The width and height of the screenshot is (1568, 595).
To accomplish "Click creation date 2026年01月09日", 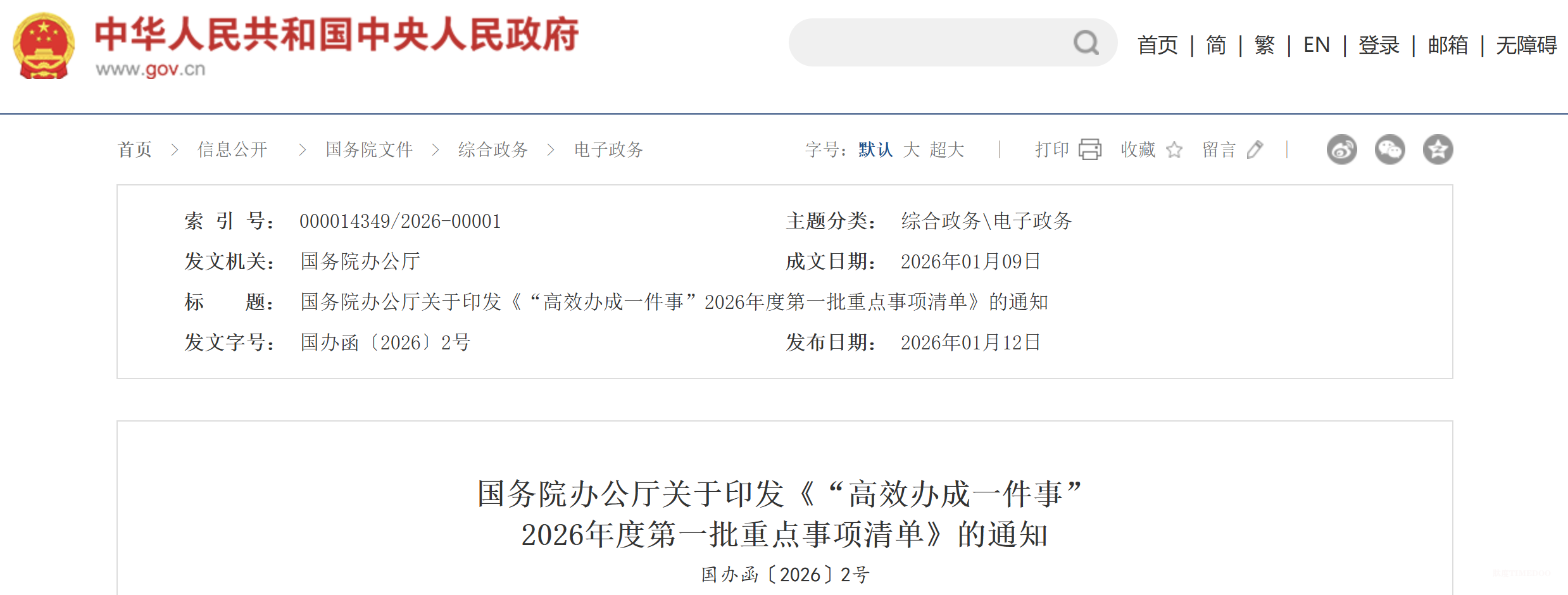I will [x=971, y=261].
